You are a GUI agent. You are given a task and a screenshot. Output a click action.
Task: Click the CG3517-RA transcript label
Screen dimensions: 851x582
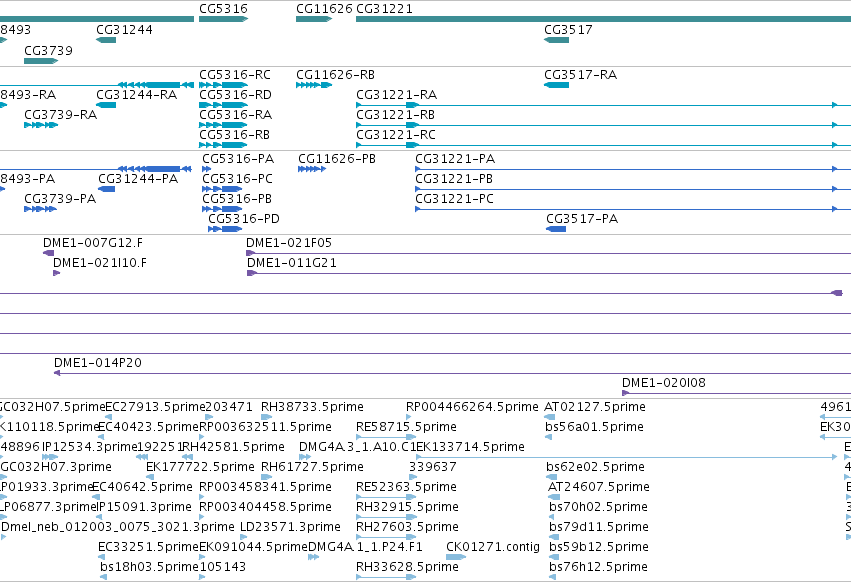pyautogui.click(x=581, y=75)
